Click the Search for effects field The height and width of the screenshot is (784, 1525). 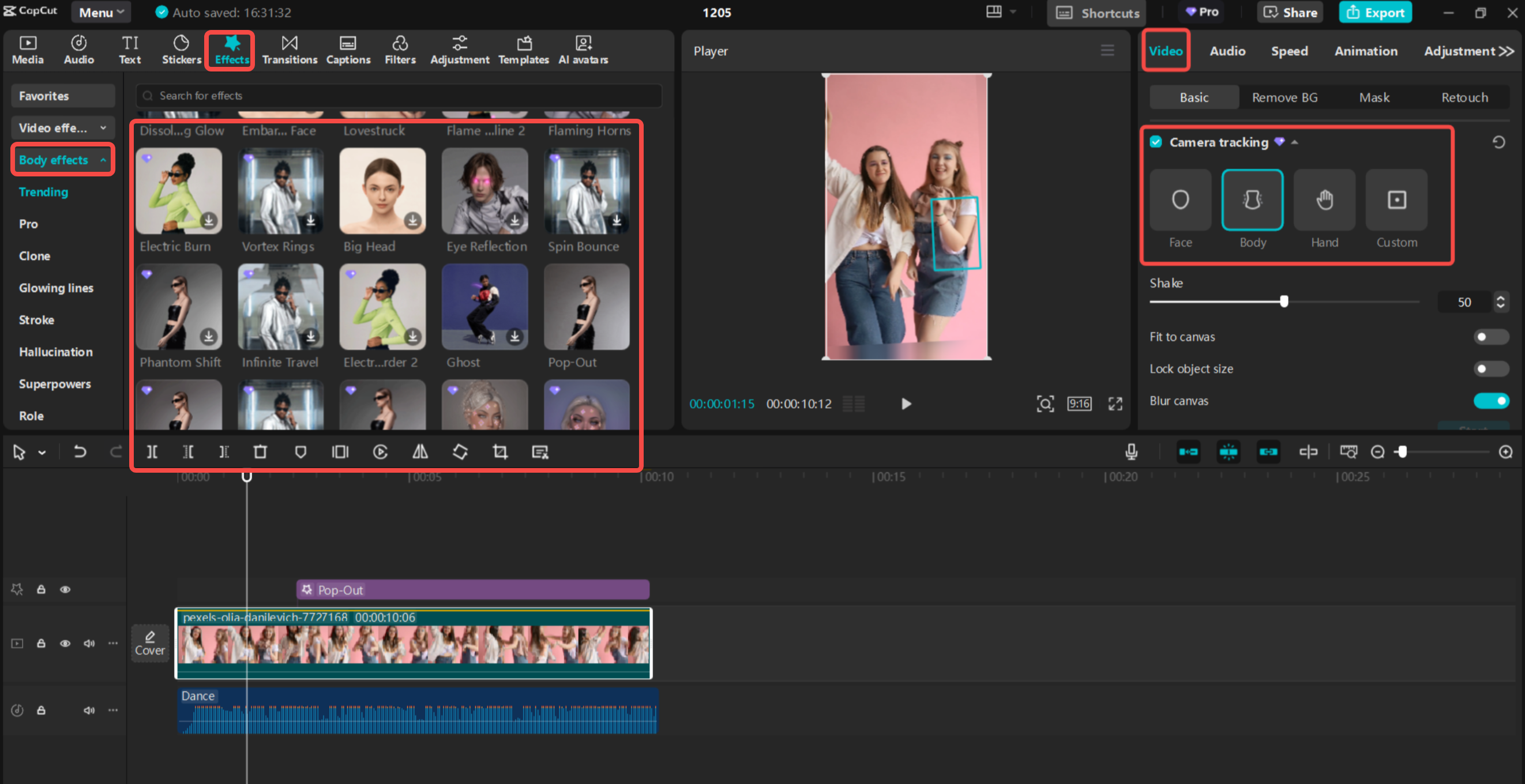coord(399,96)
